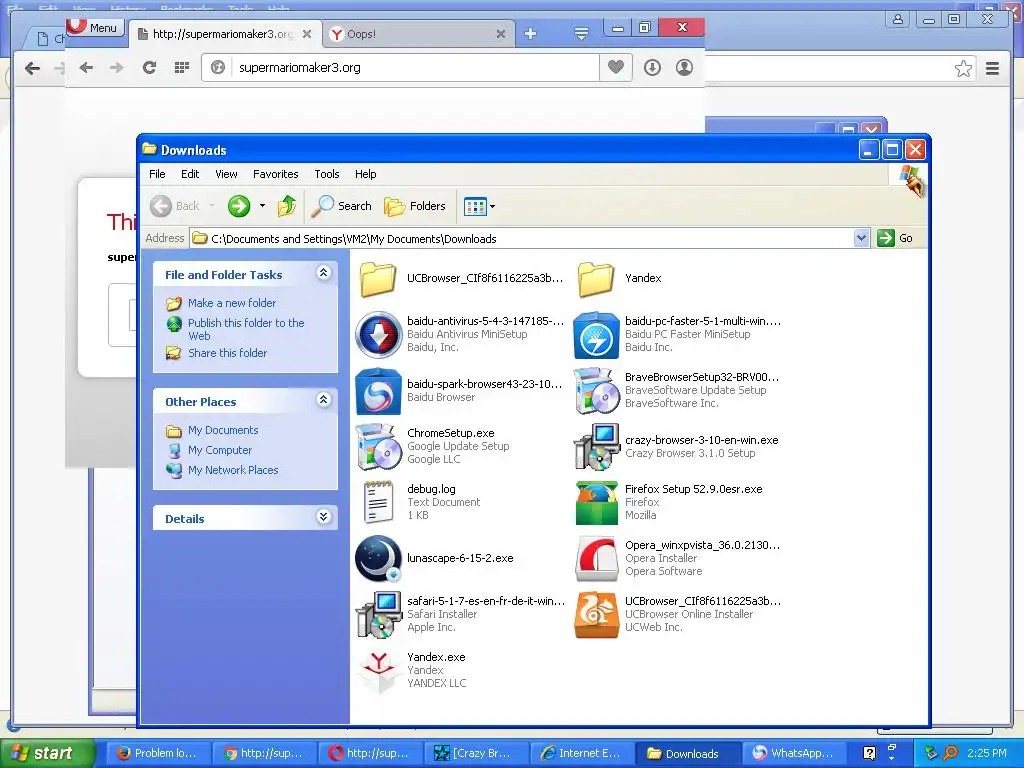Collapse the File and Folder Tasks panel
This screenshot has height=768, width=1024.
323,273
